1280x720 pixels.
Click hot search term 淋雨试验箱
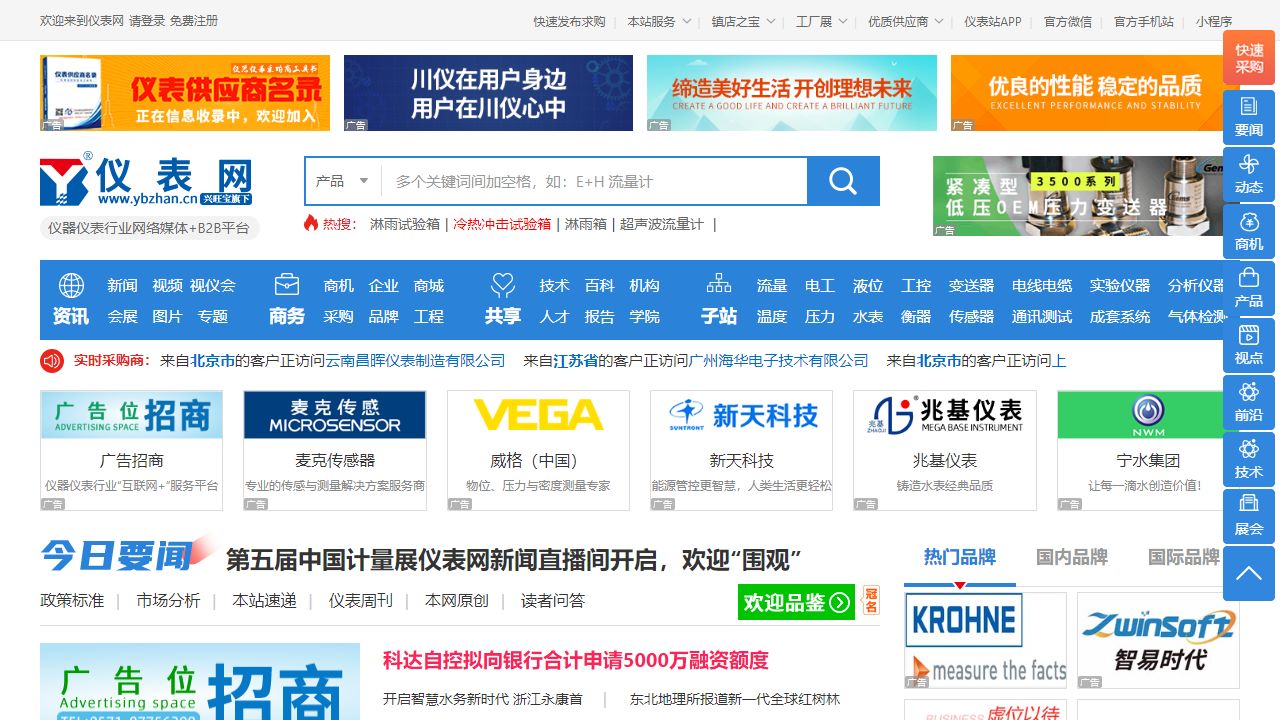pos(405,224)
